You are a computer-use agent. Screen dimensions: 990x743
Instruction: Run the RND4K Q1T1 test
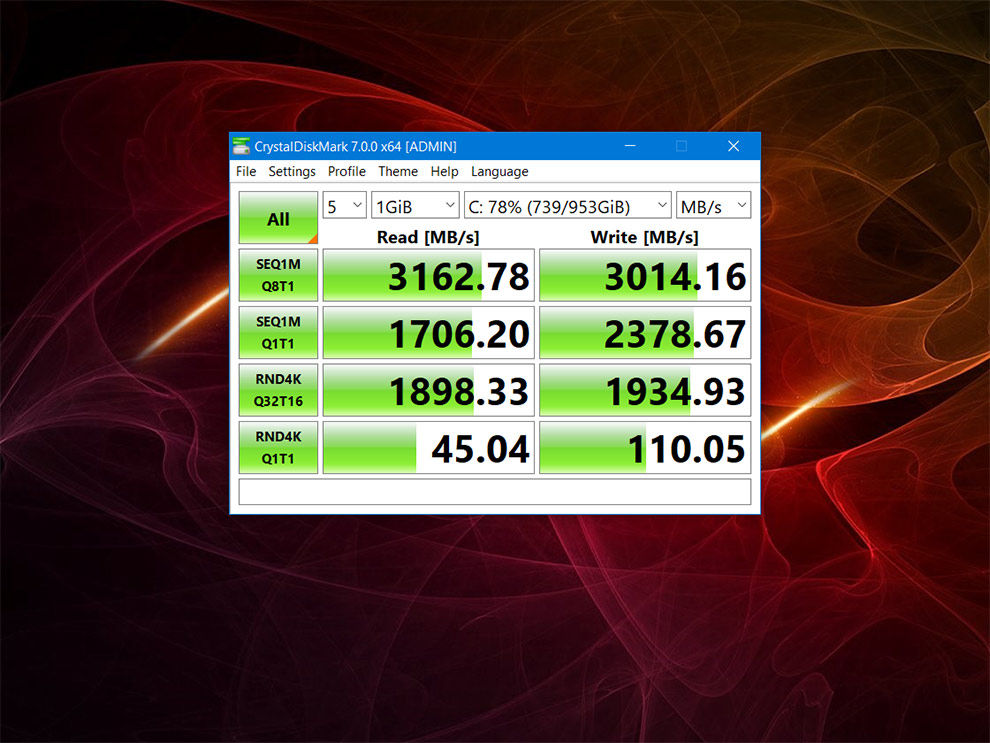[278, 448]
